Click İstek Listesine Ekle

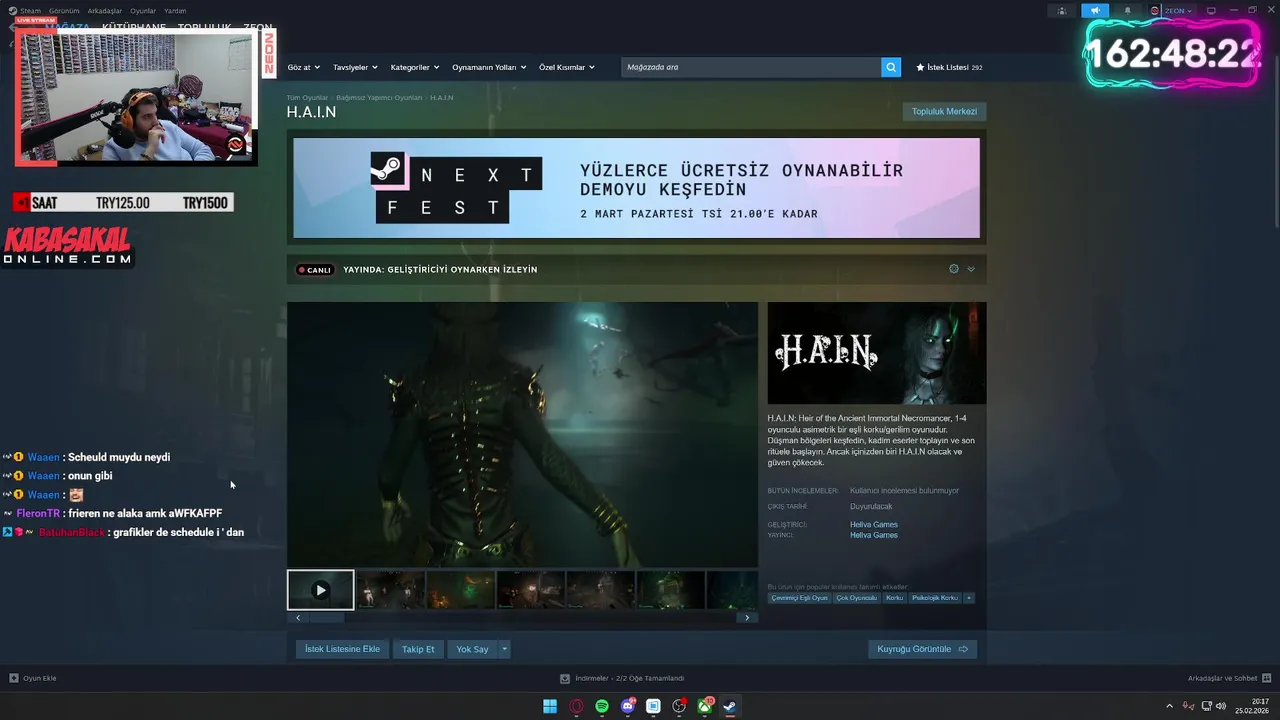coord(342,649)
